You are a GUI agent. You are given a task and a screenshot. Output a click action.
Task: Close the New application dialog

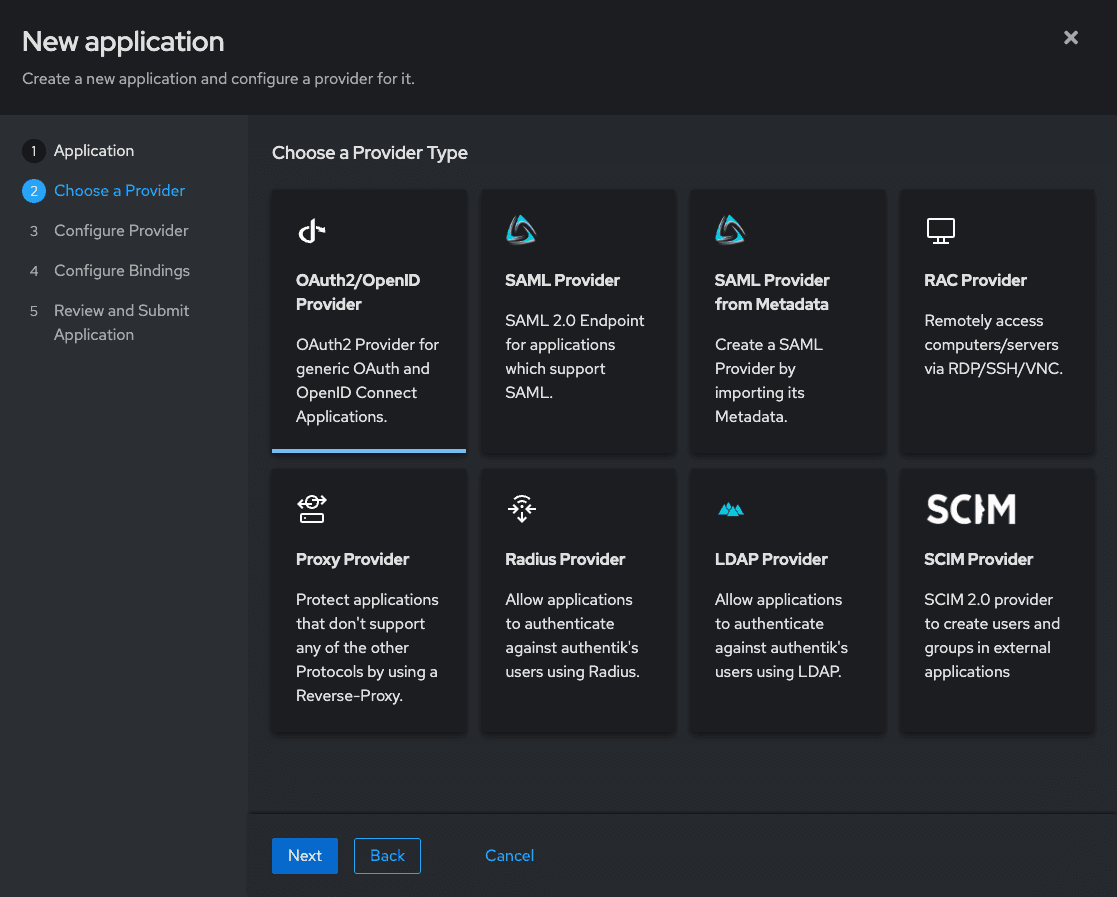(x=1070, y=38)
